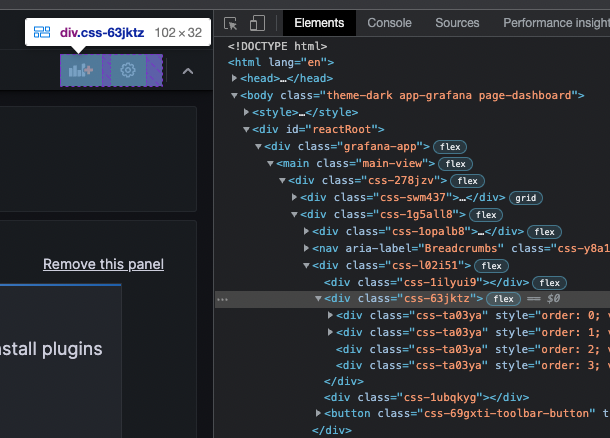Toggle flex badge on main-view element
This screenshot has width=610, height=438.
pos(456,164)
